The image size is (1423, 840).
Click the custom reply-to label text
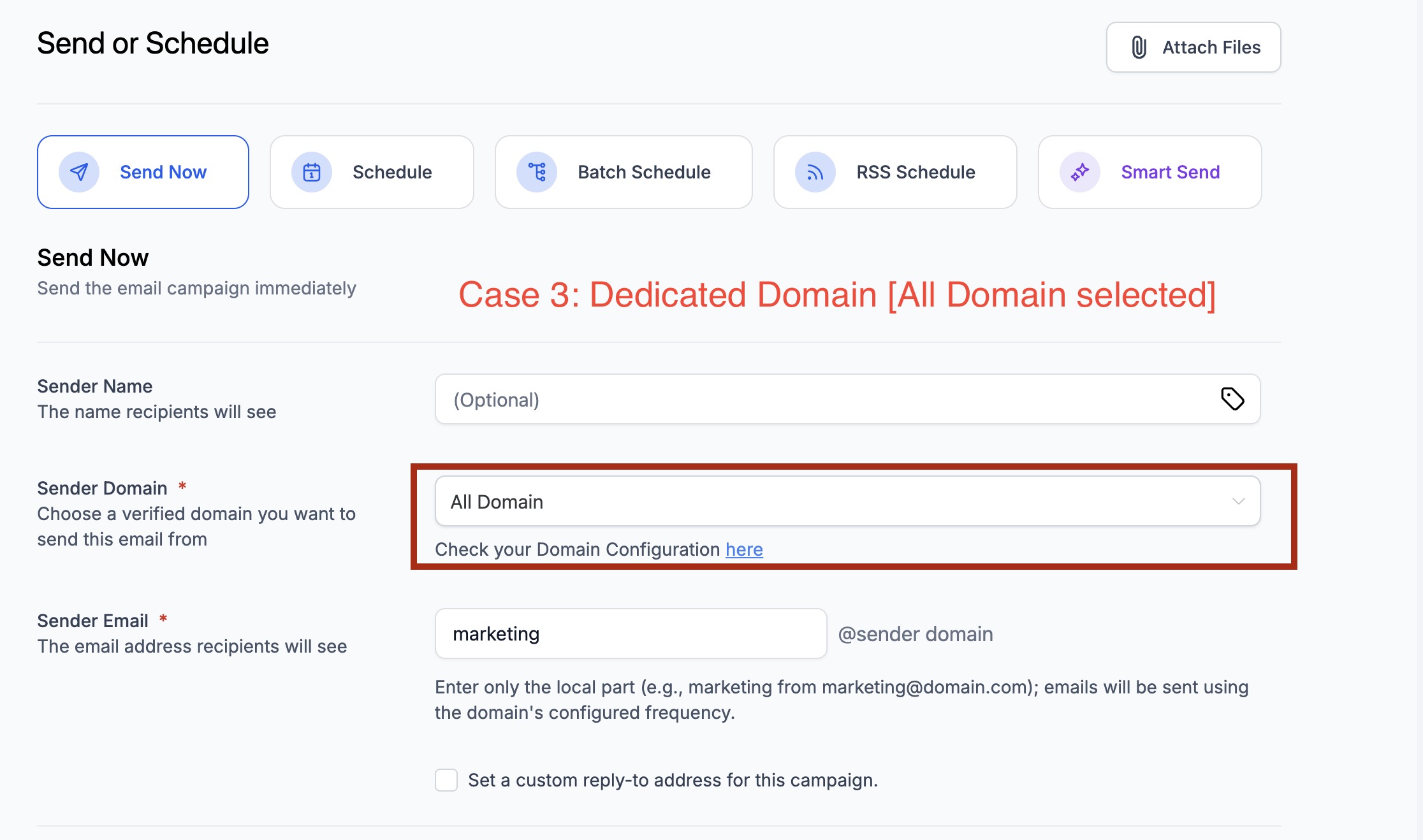pos(673,780)
